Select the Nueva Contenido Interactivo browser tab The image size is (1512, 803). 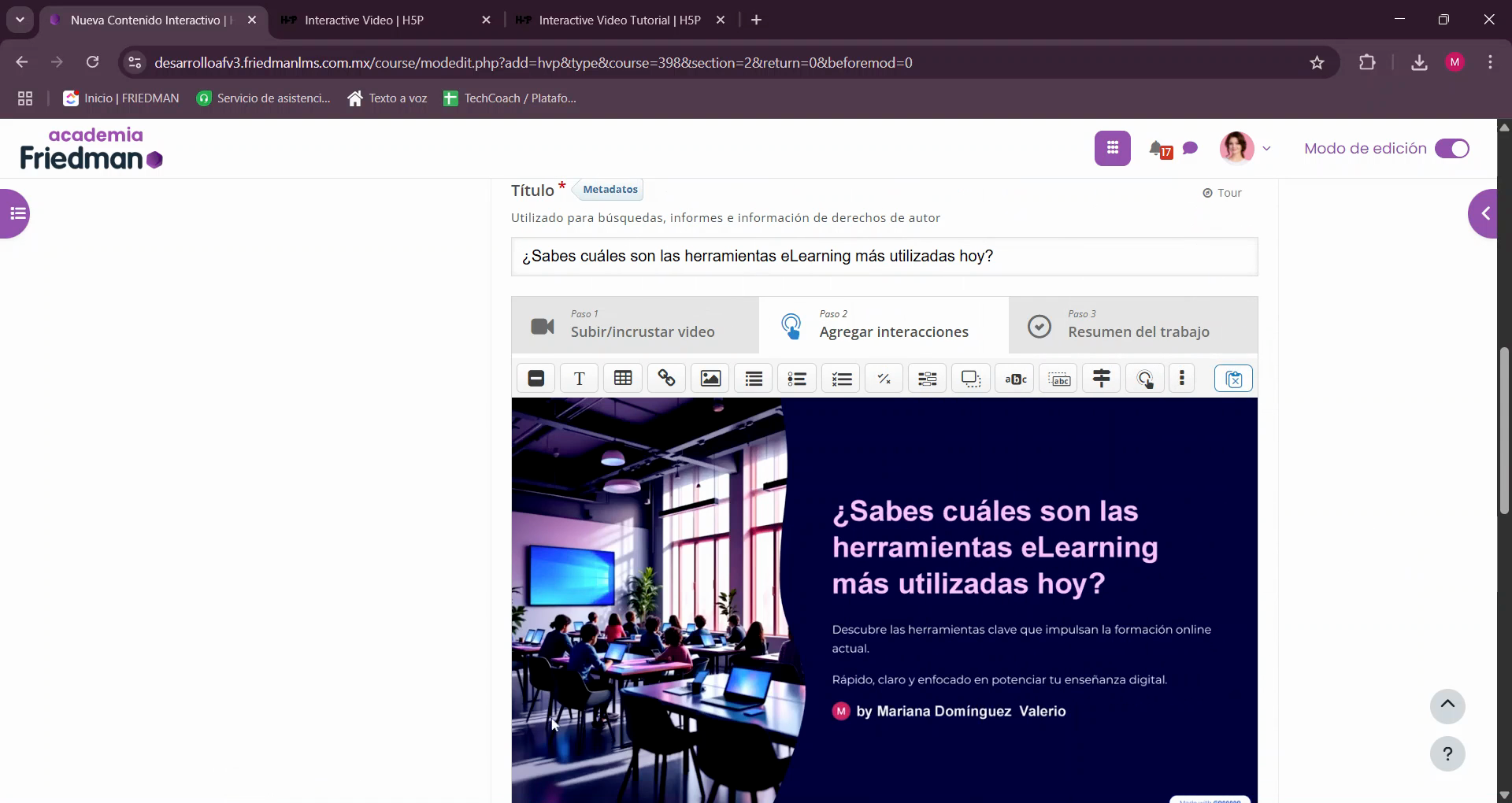154,20
